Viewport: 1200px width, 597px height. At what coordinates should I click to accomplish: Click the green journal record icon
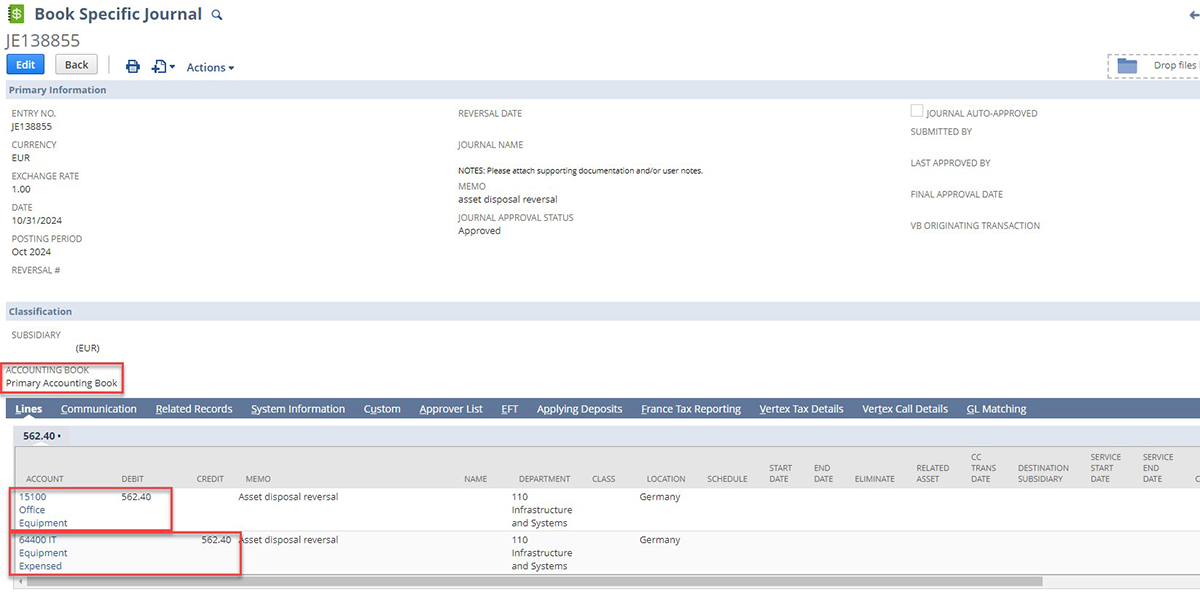16,15
